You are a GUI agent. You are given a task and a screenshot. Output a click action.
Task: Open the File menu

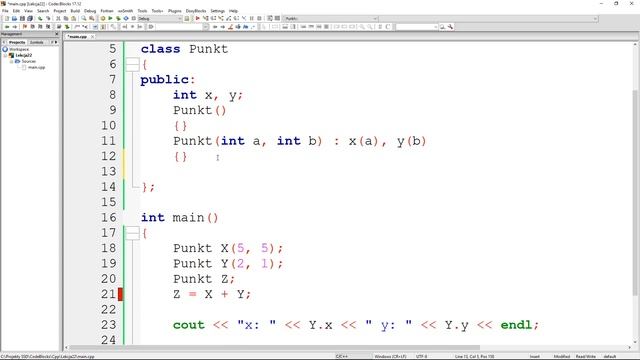coord(5,11)
